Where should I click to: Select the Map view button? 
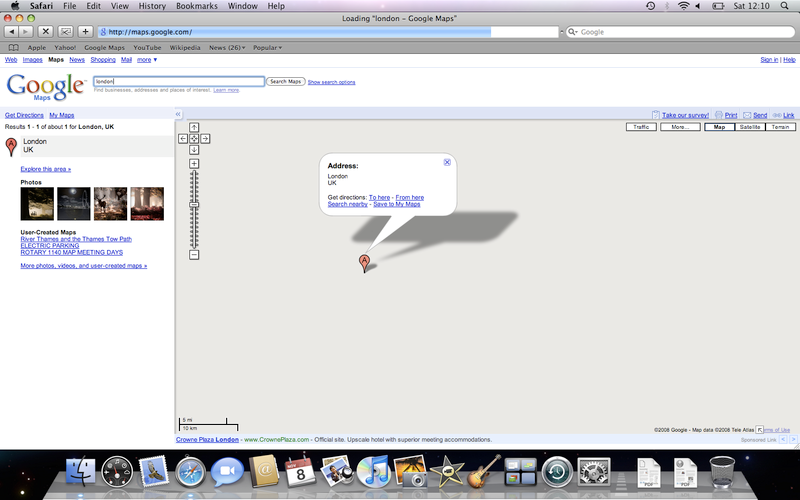pyautogui.click(x=719, y=127)
